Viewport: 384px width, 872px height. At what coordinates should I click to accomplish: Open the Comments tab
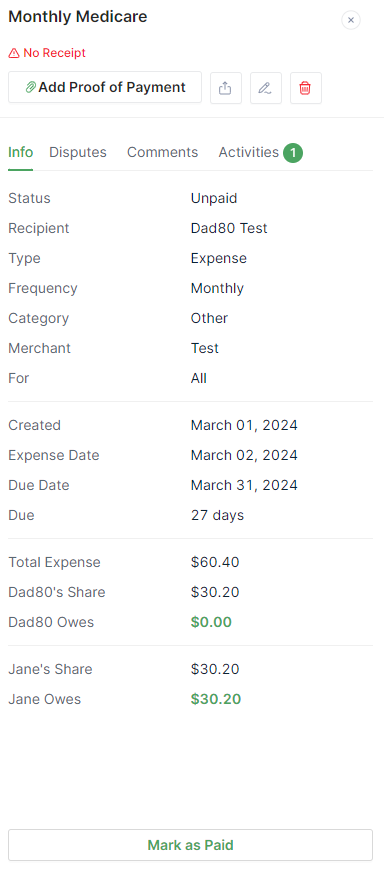point(163,152)
